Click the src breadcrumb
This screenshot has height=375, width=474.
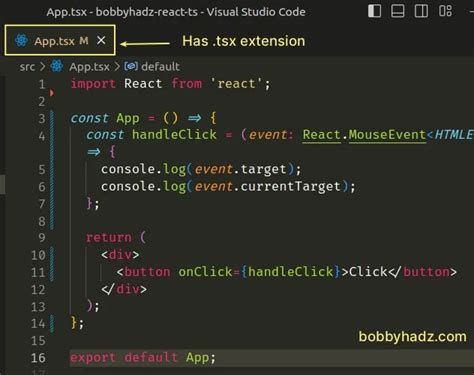[x=27, y=67]
